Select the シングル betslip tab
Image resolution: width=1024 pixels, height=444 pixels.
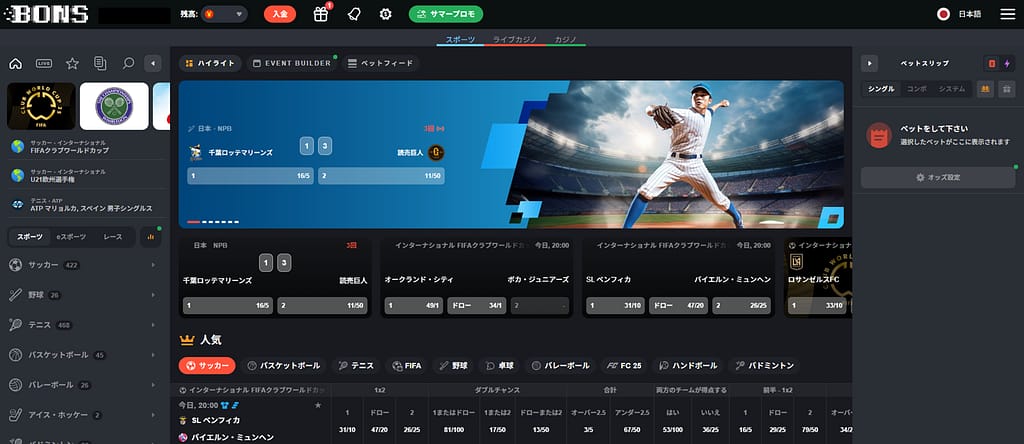point(881,89)
